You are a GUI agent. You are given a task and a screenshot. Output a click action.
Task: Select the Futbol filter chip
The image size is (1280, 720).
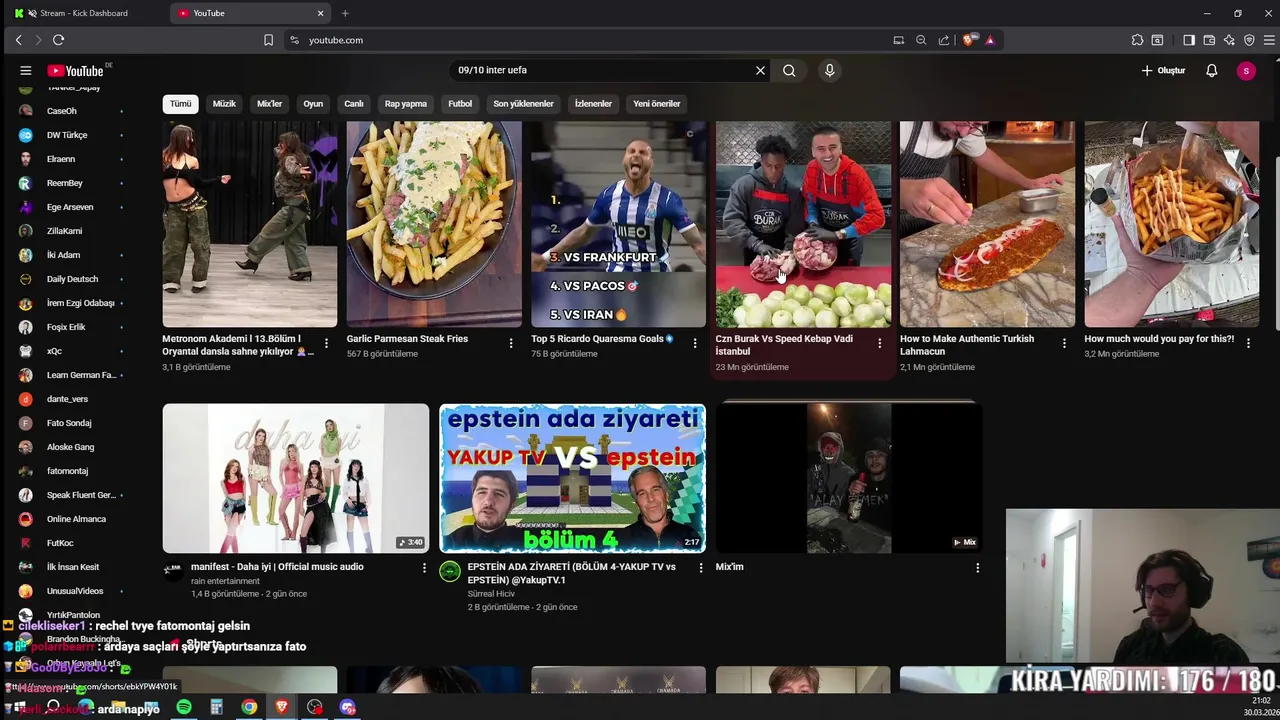click(460, 104)
